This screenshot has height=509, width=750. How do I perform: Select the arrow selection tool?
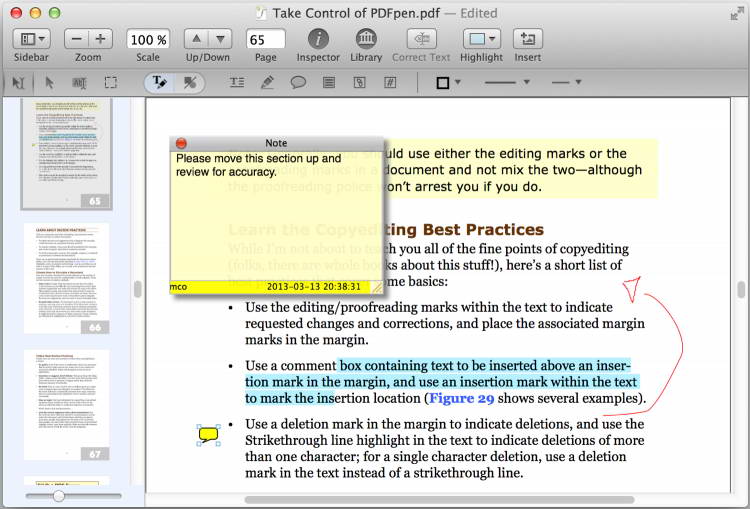coord(49,83)
